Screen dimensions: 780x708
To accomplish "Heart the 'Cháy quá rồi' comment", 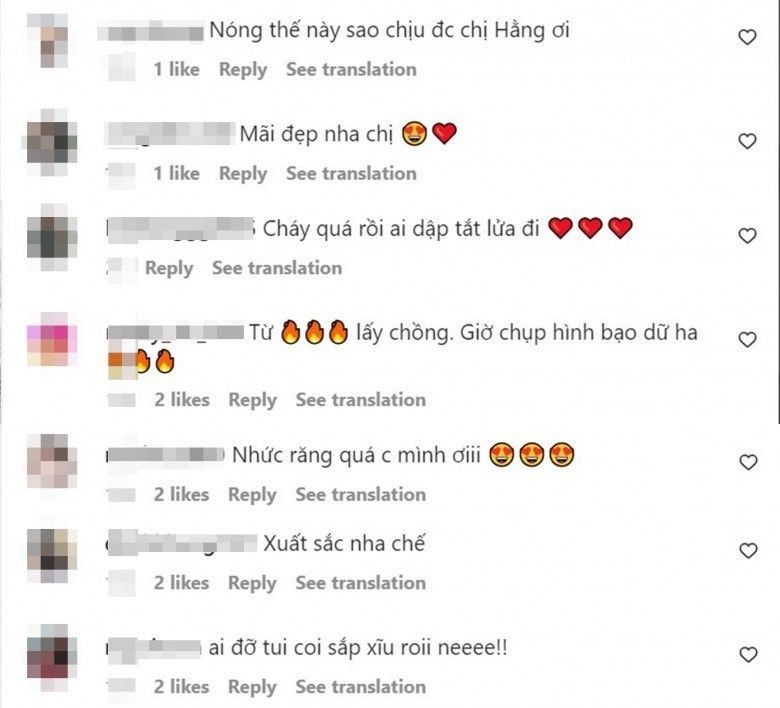I will (x=747, y=236).
